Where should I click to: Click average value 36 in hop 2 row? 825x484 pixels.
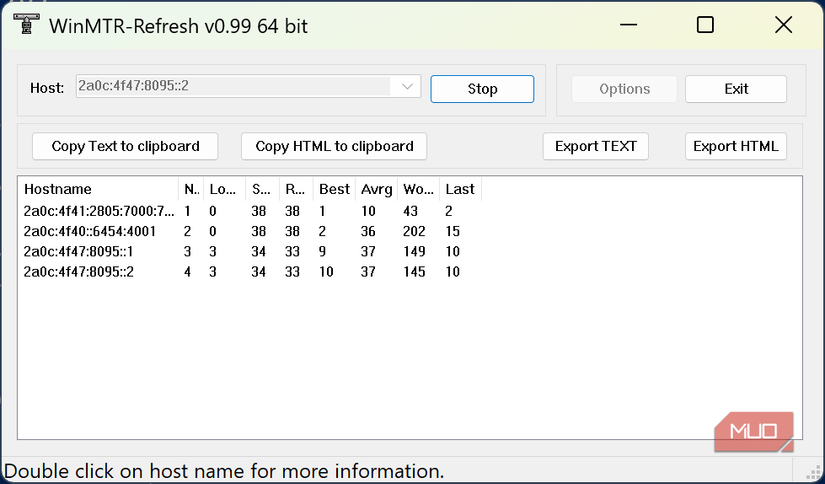[368, 231]
